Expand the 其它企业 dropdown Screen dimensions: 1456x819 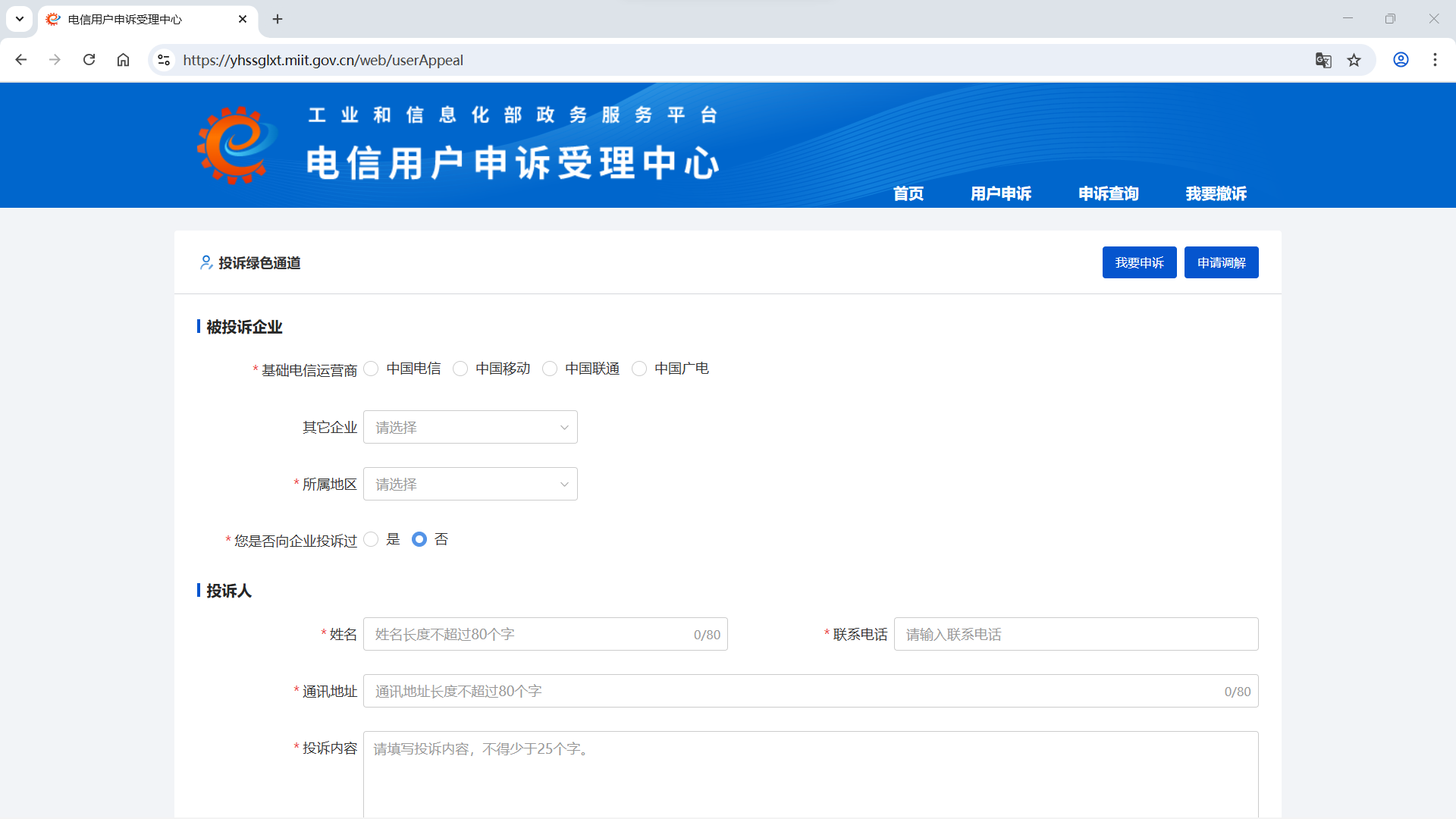click(x=470, y=427)
